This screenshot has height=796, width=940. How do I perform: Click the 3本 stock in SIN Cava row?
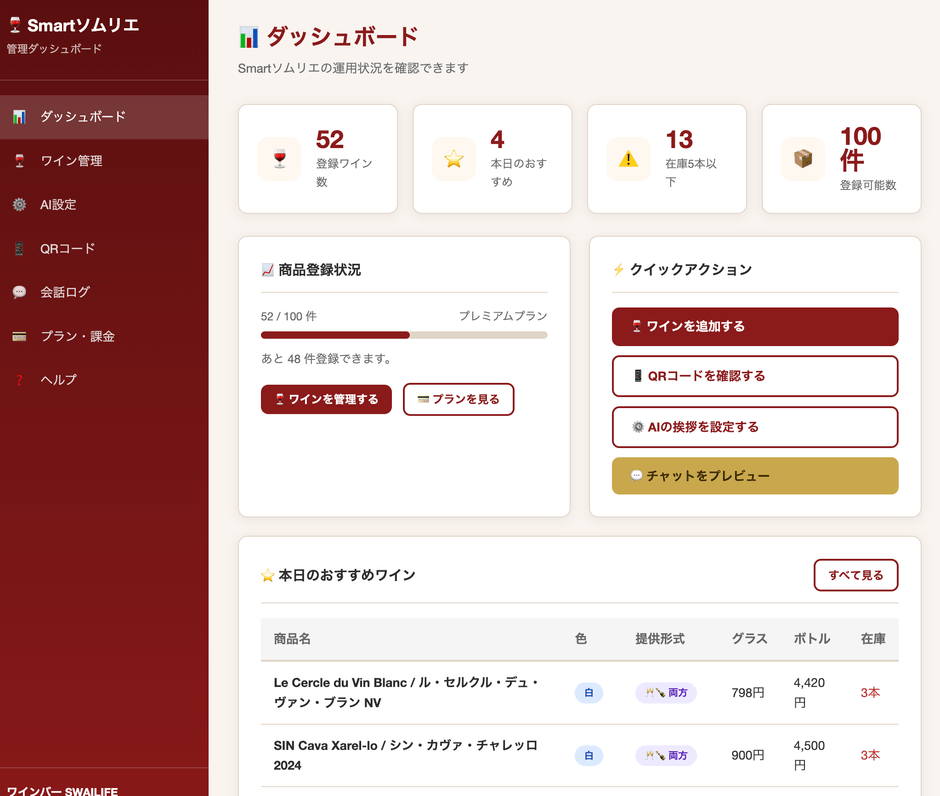[870, 756]
